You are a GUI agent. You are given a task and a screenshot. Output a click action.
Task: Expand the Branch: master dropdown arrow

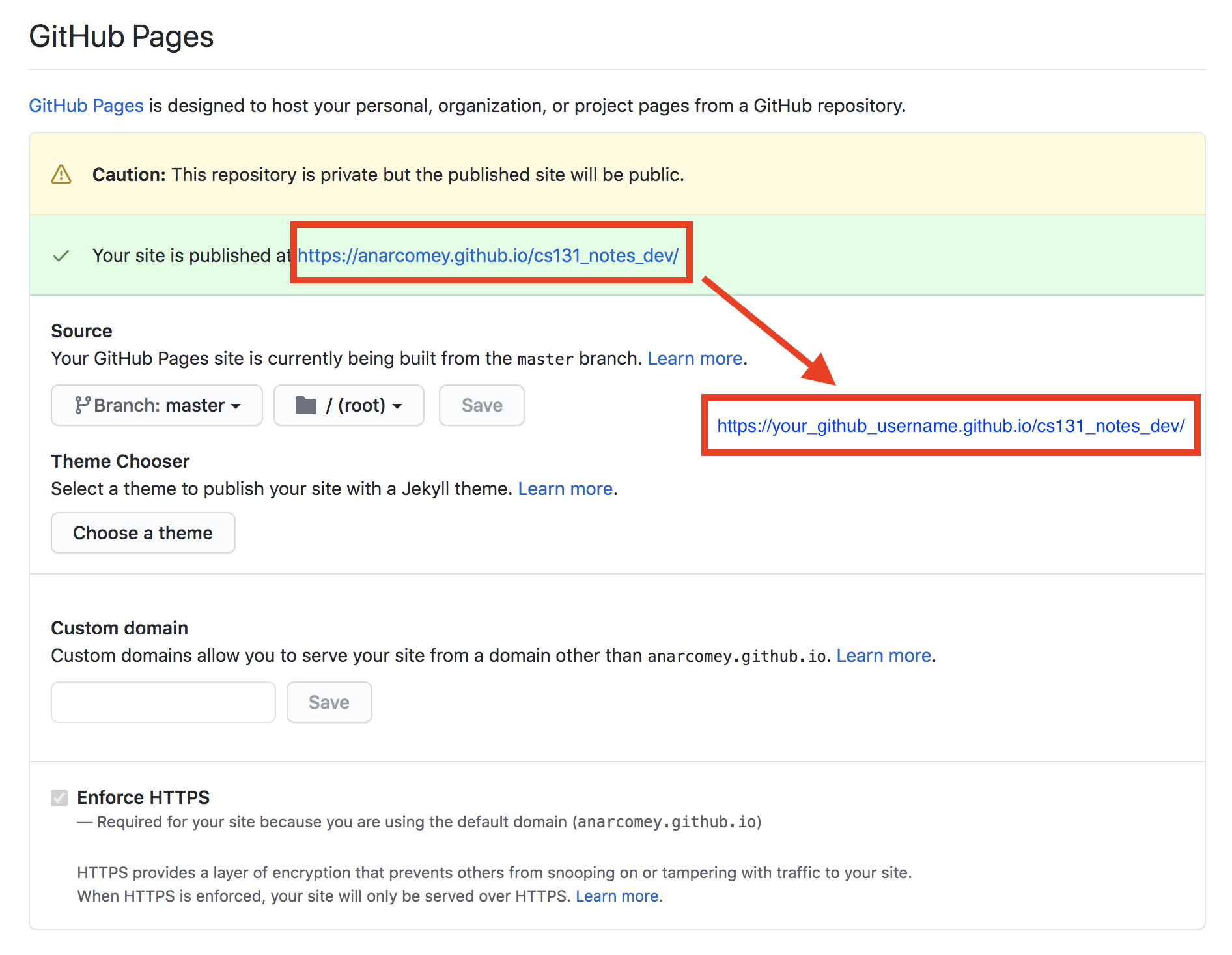coord(236,406)
